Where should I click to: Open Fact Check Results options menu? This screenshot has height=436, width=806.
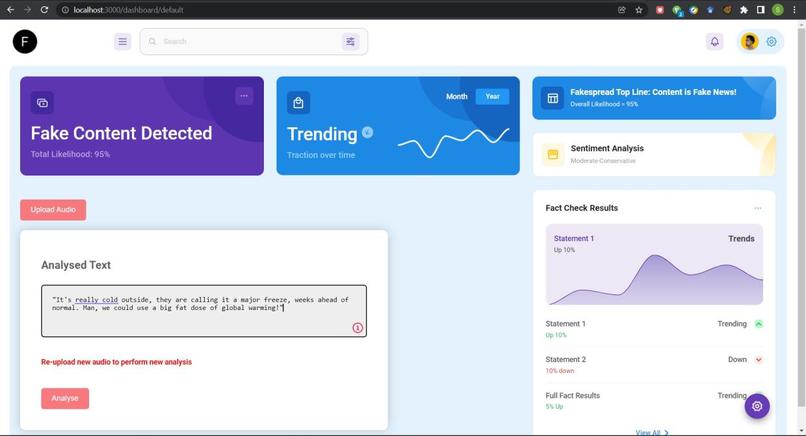pyautogui.click(x=758, y=208)
